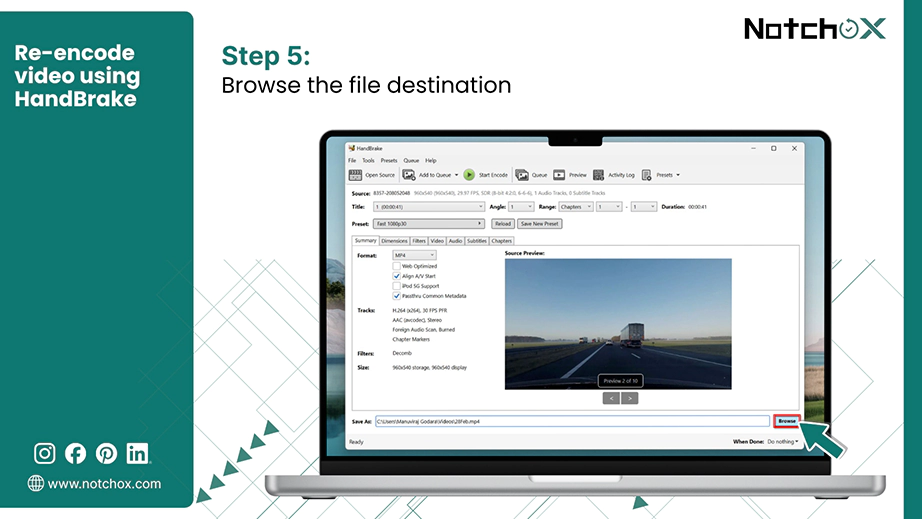This screenshot has width=922, height=519.
Task: Close the HandBrake window
Action: tap(794, 148)
